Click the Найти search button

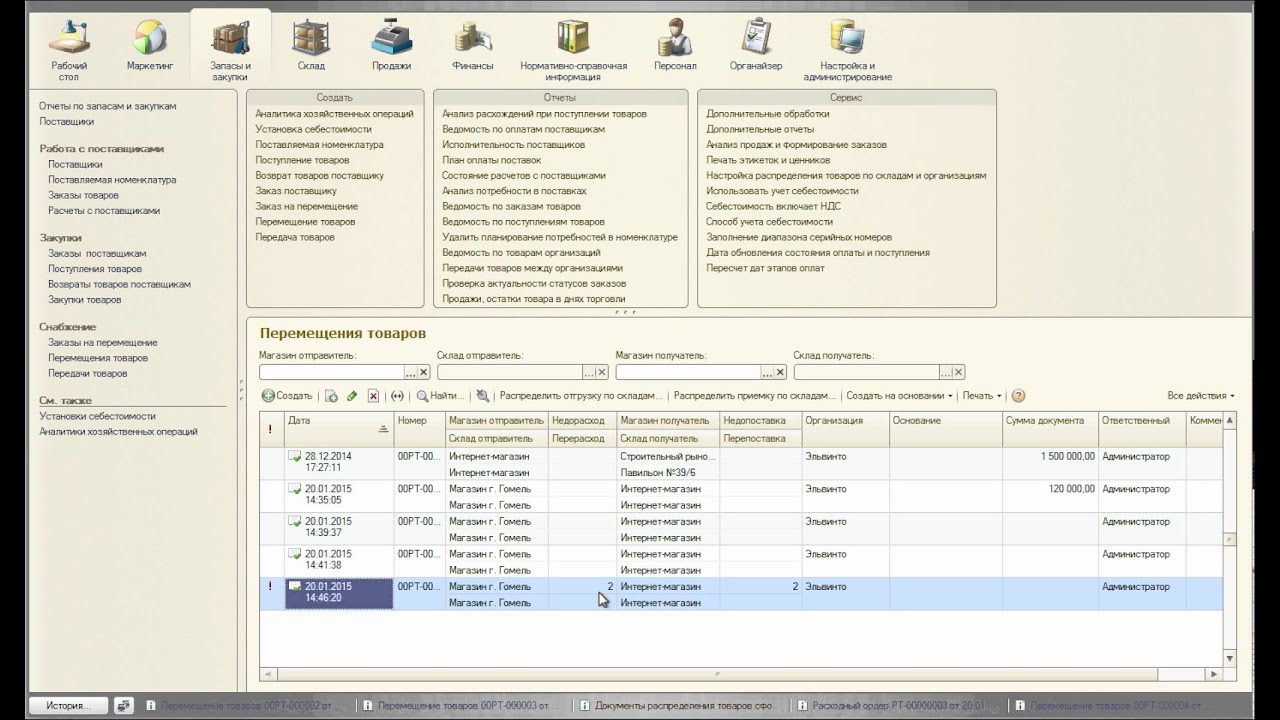pos(440,396)
